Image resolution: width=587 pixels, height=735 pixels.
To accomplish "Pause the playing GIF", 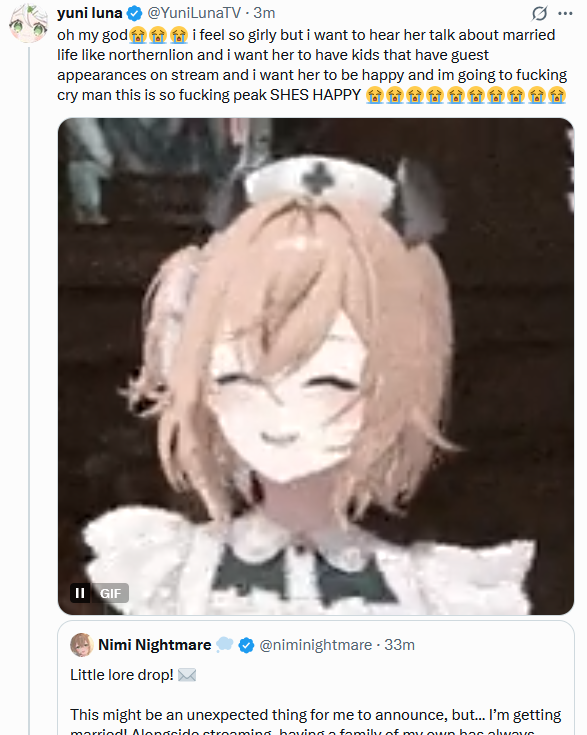I will 80,593.
